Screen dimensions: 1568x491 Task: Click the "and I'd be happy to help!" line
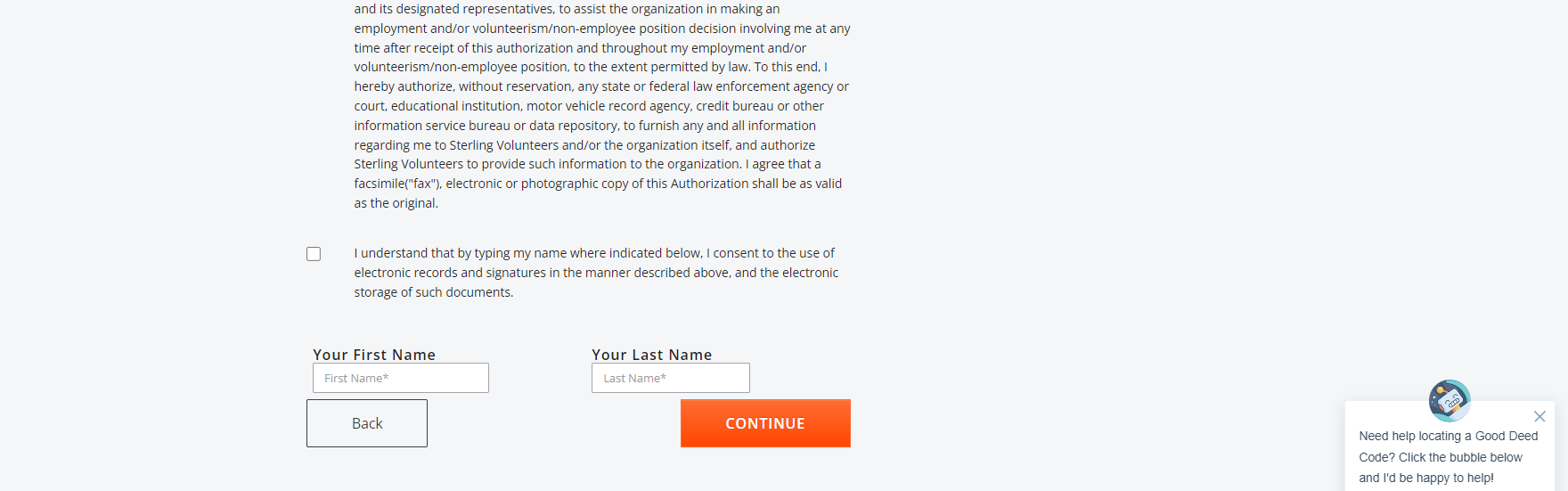[x=1426, y=478]
